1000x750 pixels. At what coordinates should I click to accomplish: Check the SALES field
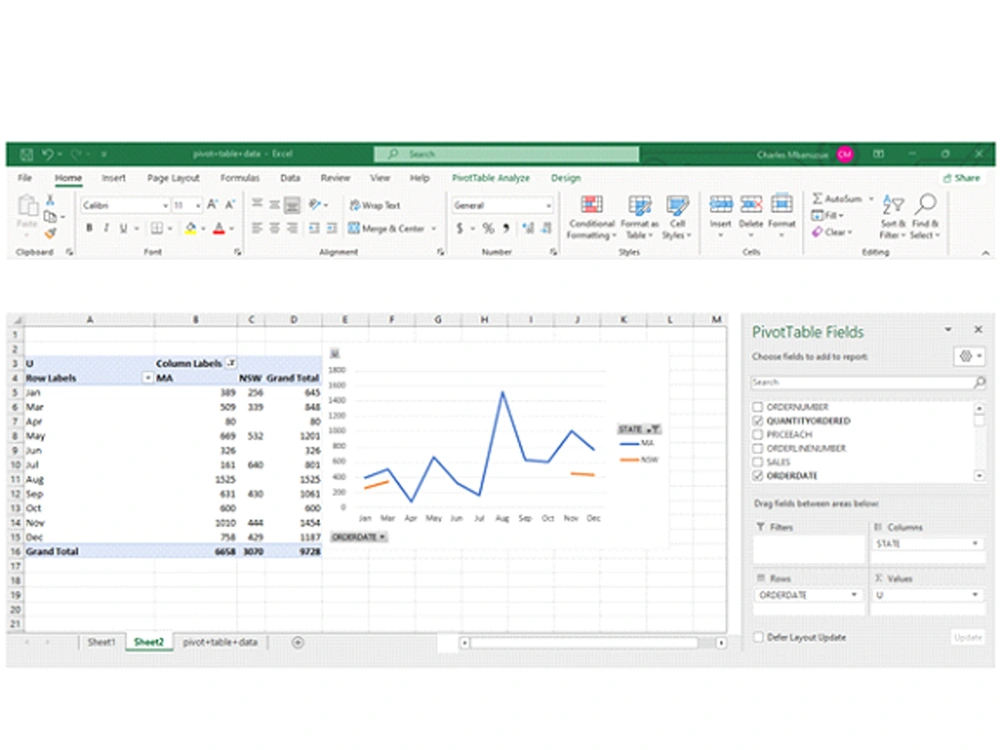758,462
